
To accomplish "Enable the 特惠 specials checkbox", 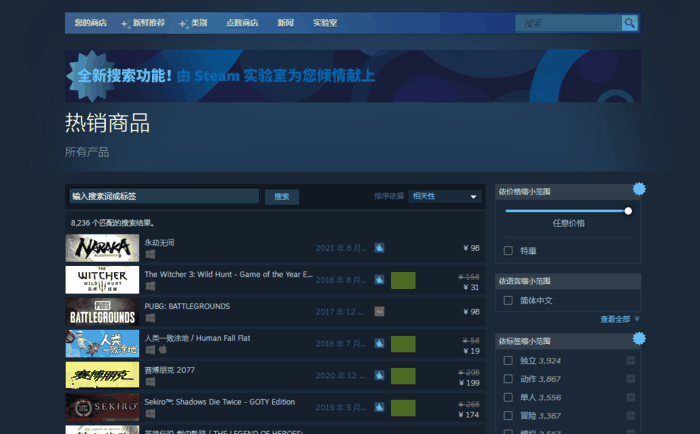I will [x=508, y=250].
